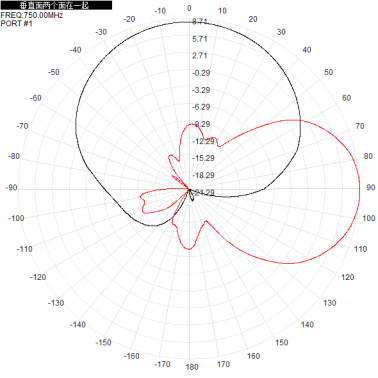Click the -160 degree angle label
This screenshot has height=378, width=378.
tap(132, 356)
